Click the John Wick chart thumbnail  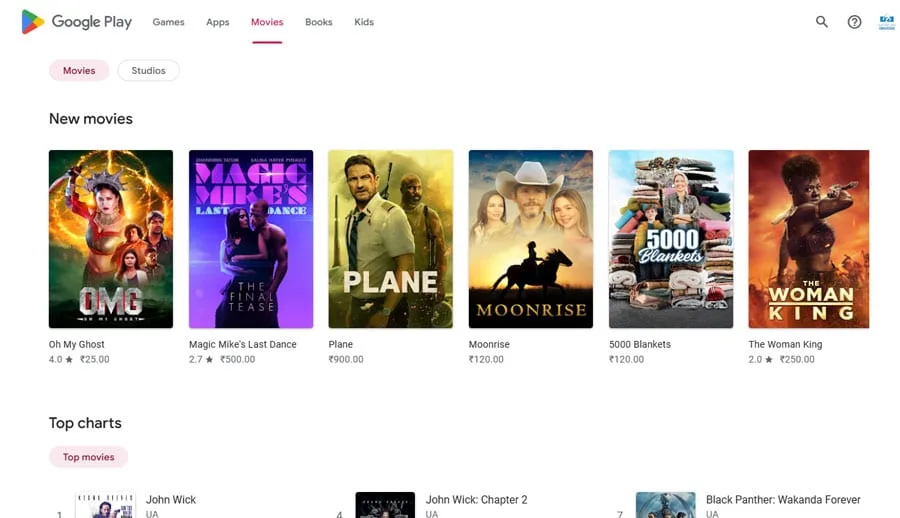105,505
